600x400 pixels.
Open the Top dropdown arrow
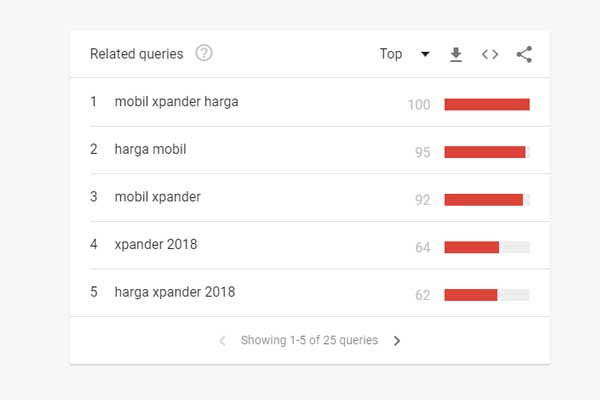[425, 54]
